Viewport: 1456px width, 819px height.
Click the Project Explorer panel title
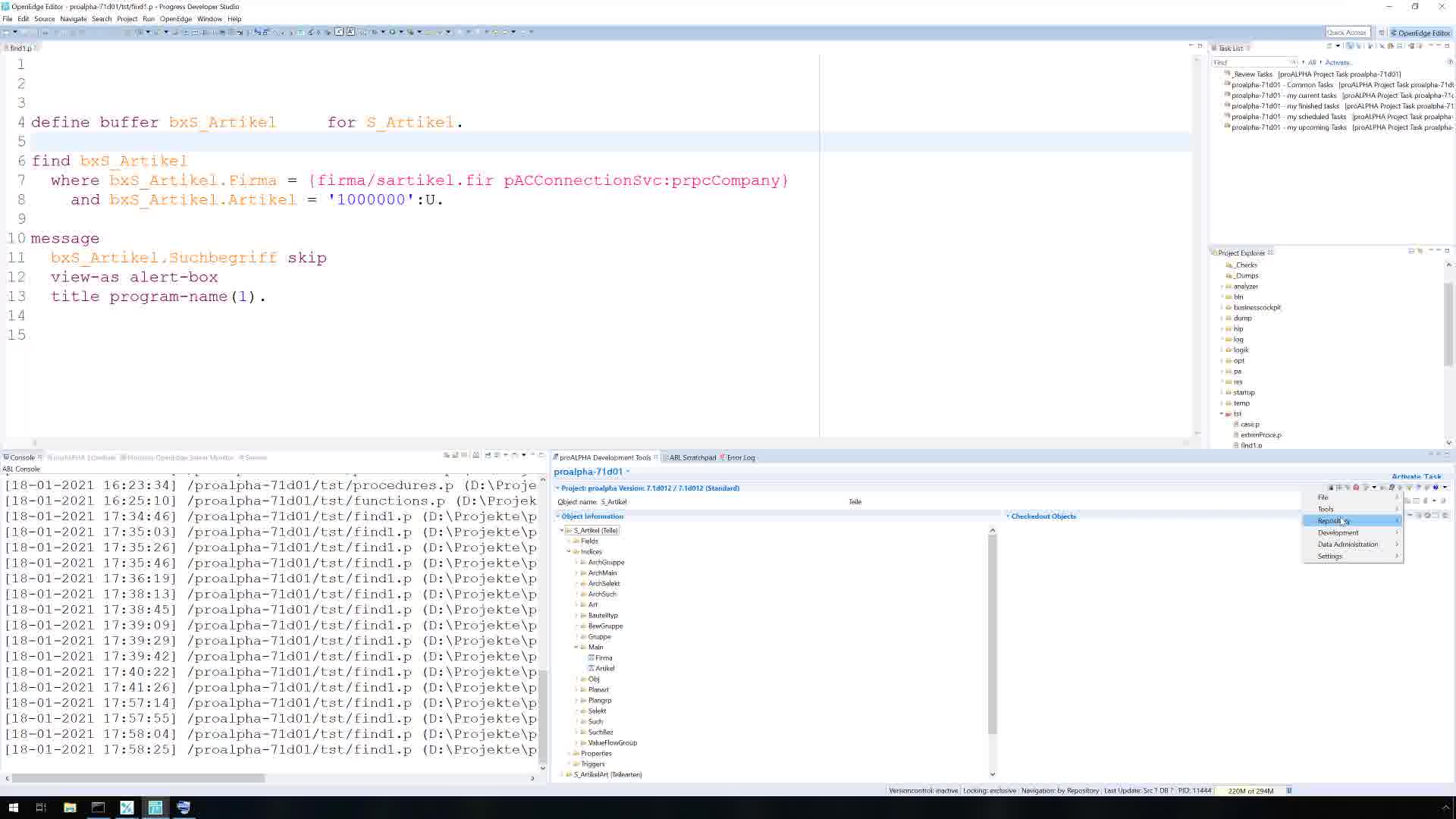point(1241,253)
